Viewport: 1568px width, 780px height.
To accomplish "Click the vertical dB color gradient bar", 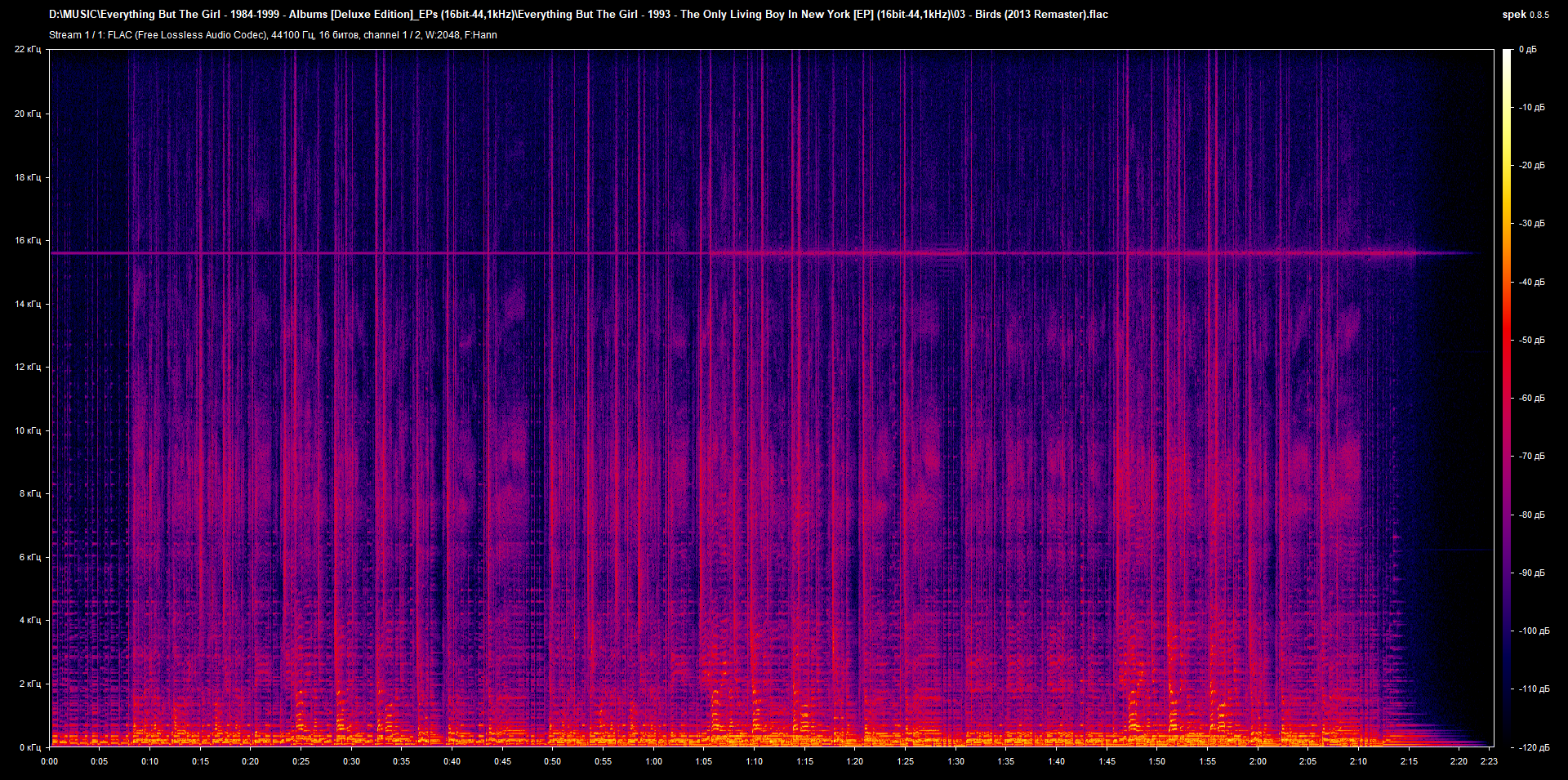I will [x=1508, y=398].
